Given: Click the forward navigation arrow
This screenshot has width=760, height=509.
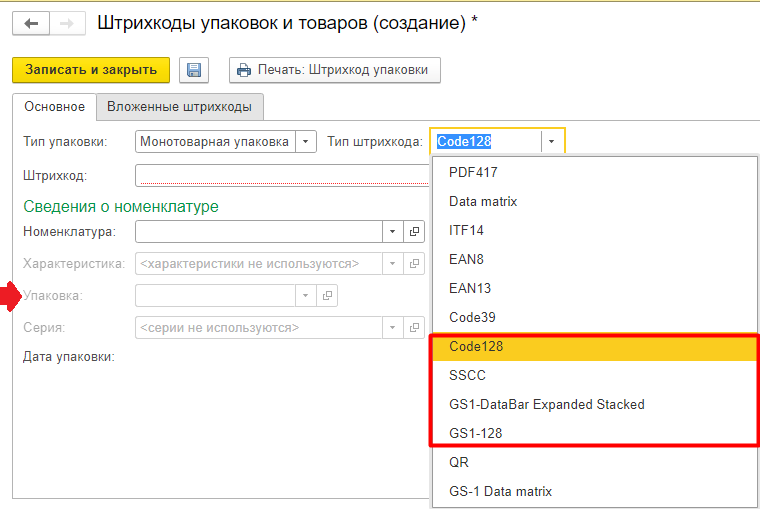Looking at the screenshot, I should tap(67, 22).
